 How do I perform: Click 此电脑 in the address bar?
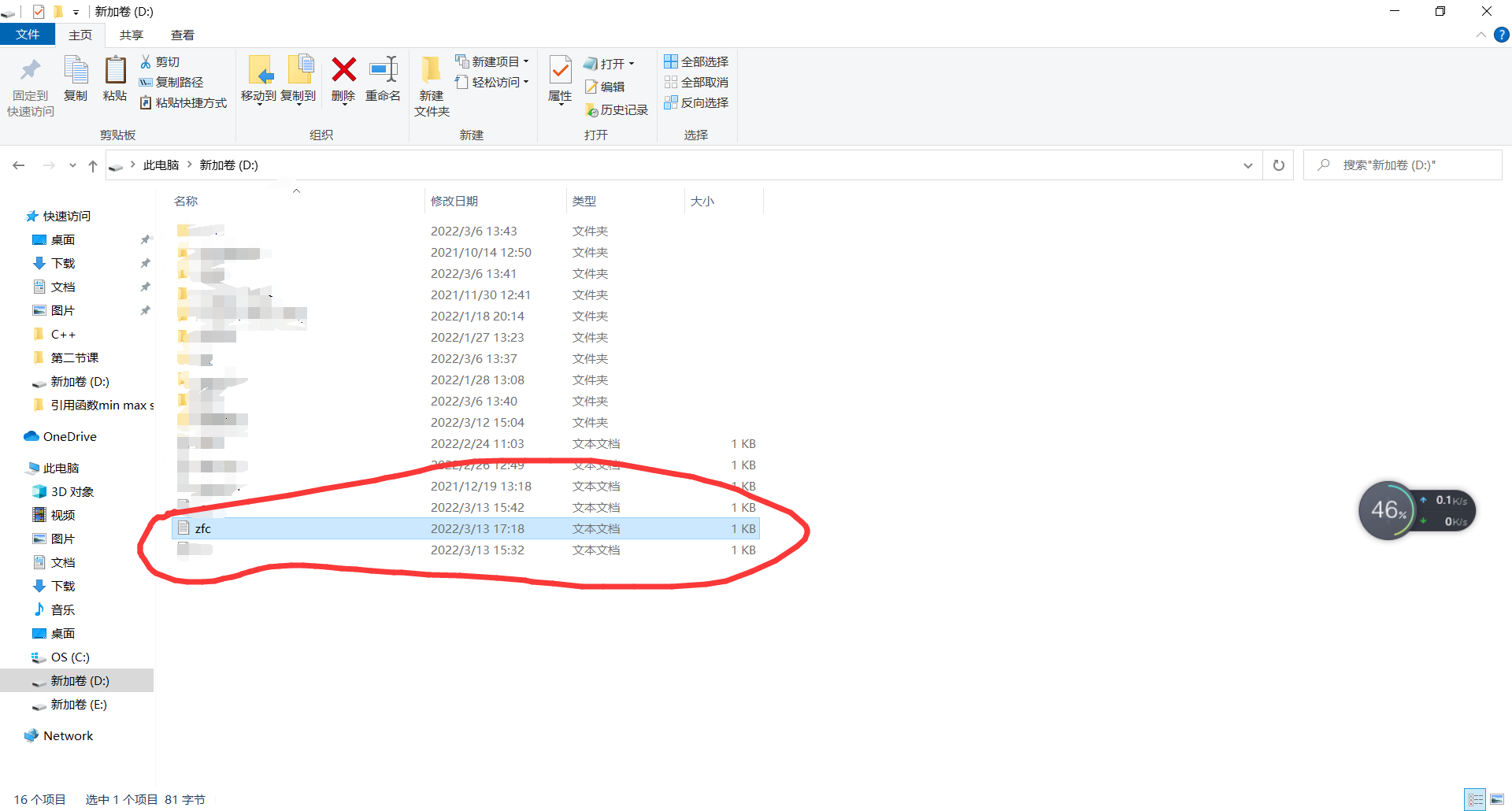(161, 165)
